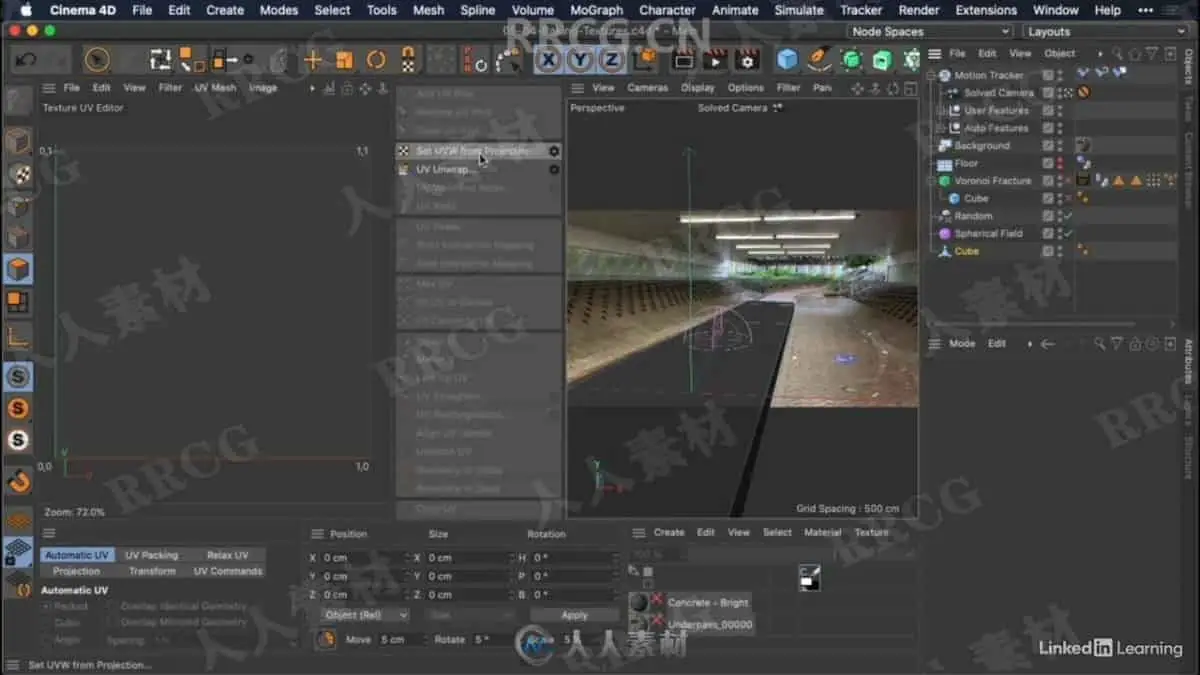Viewport: 1200px width, 675px height.
Task: Click Render View clapperboard icon
Action: pyautogui.click(x=683, y=60)
